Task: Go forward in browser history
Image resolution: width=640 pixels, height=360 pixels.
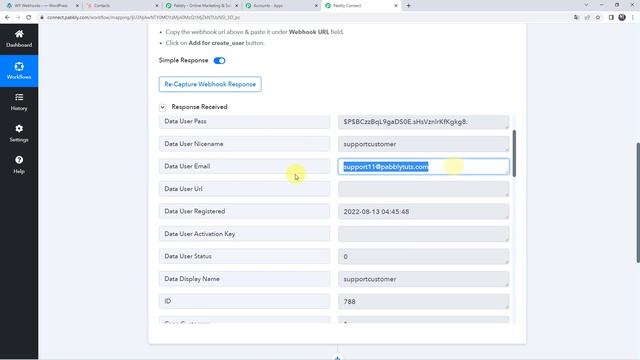Action: (18, 18)
